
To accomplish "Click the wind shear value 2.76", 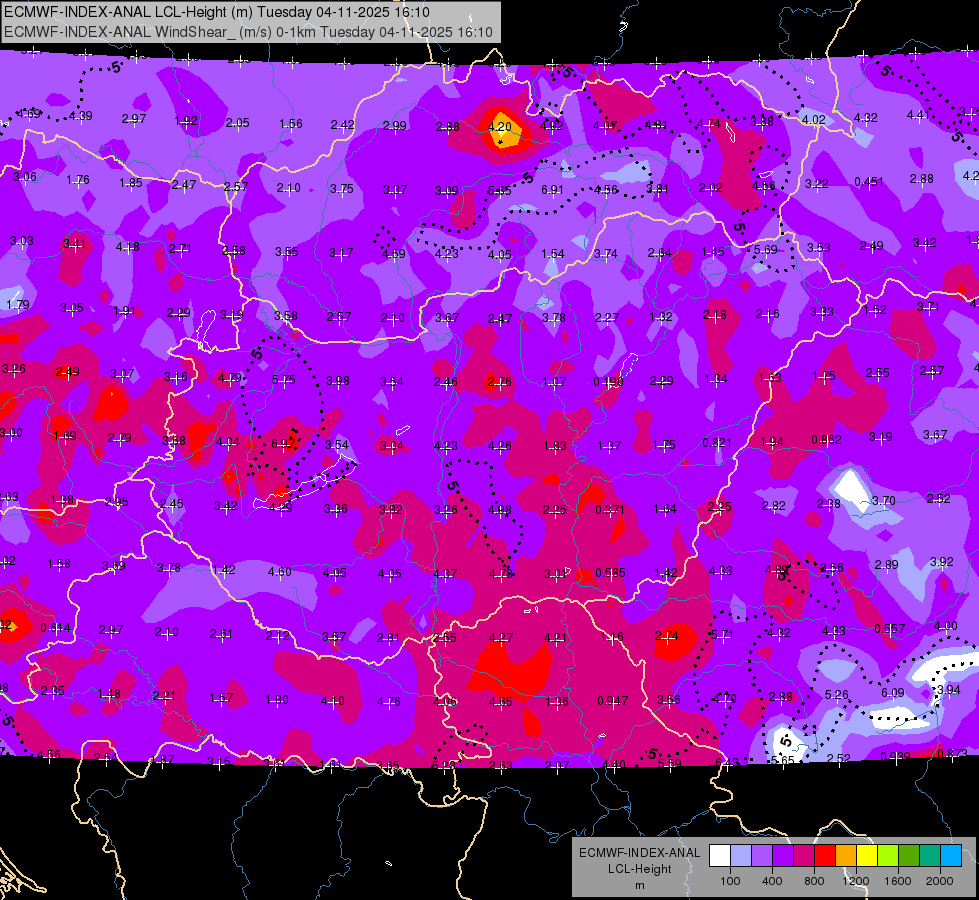I will [499, 381].
